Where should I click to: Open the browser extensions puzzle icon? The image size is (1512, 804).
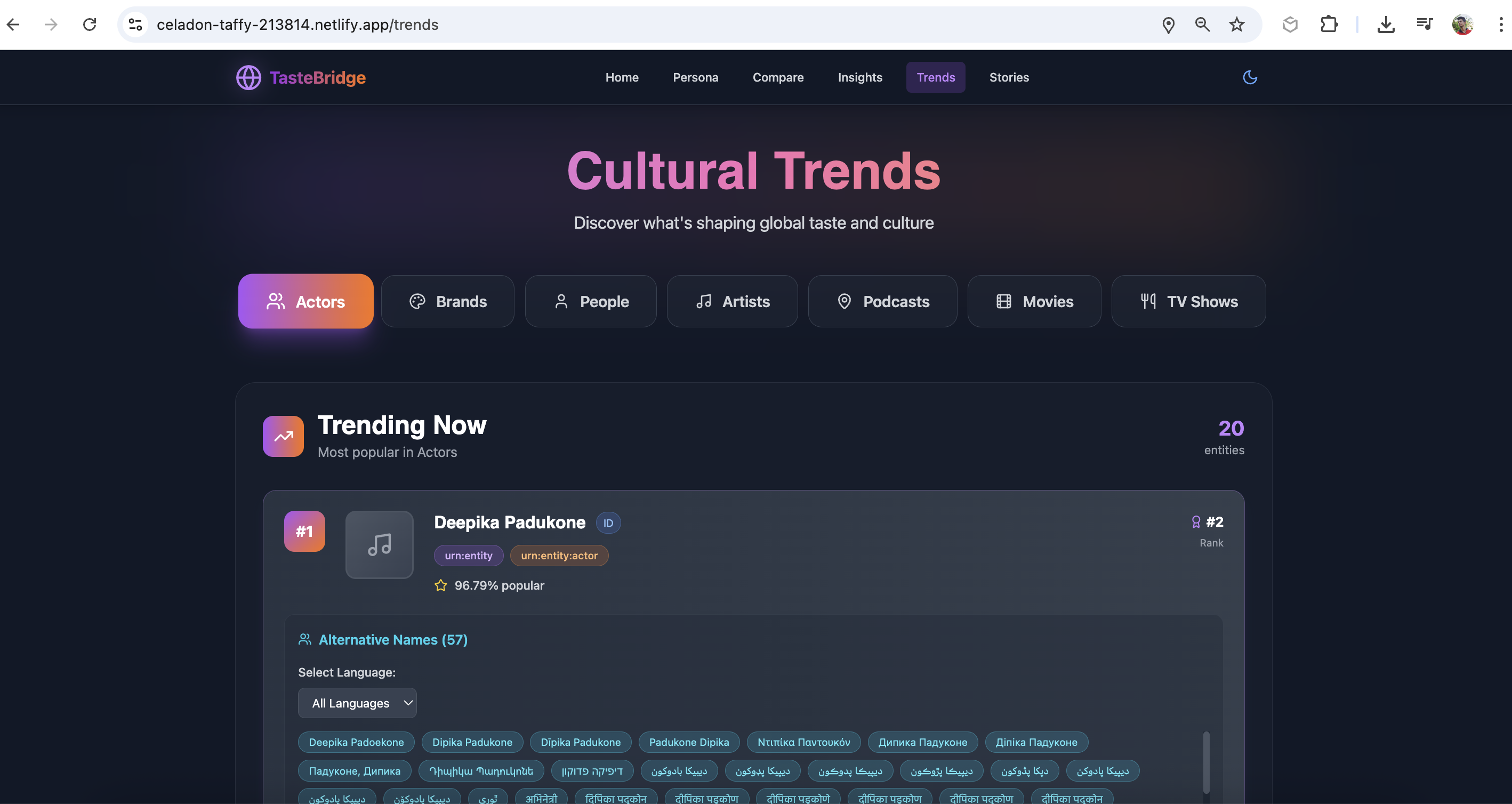pos(1328,25)
